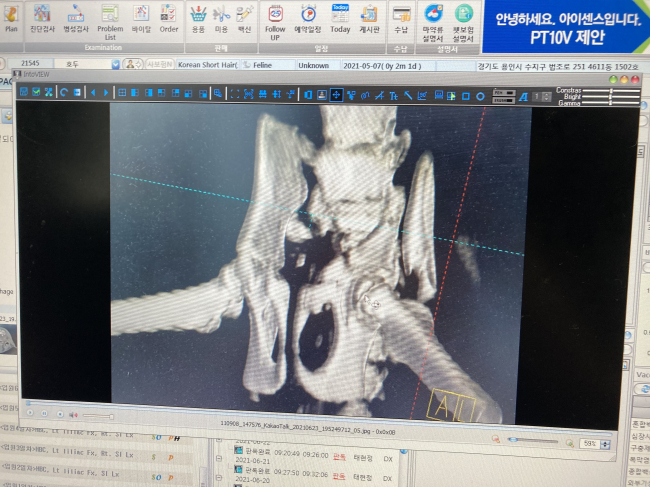The height and width of the screenshot is (487, 650).
Task: Open the pen color selector
Action: click(x=504, y=93)
